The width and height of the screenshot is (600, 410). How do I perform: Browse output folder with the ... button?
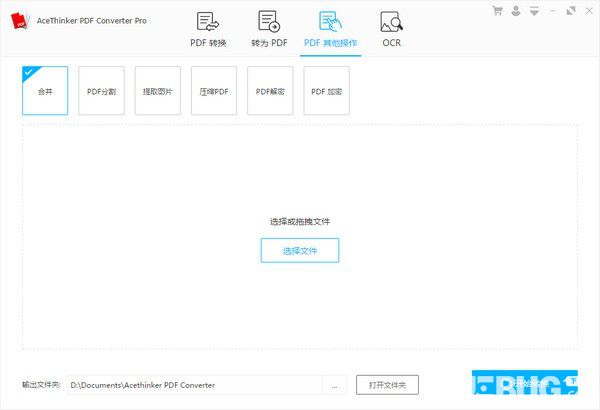334,385
